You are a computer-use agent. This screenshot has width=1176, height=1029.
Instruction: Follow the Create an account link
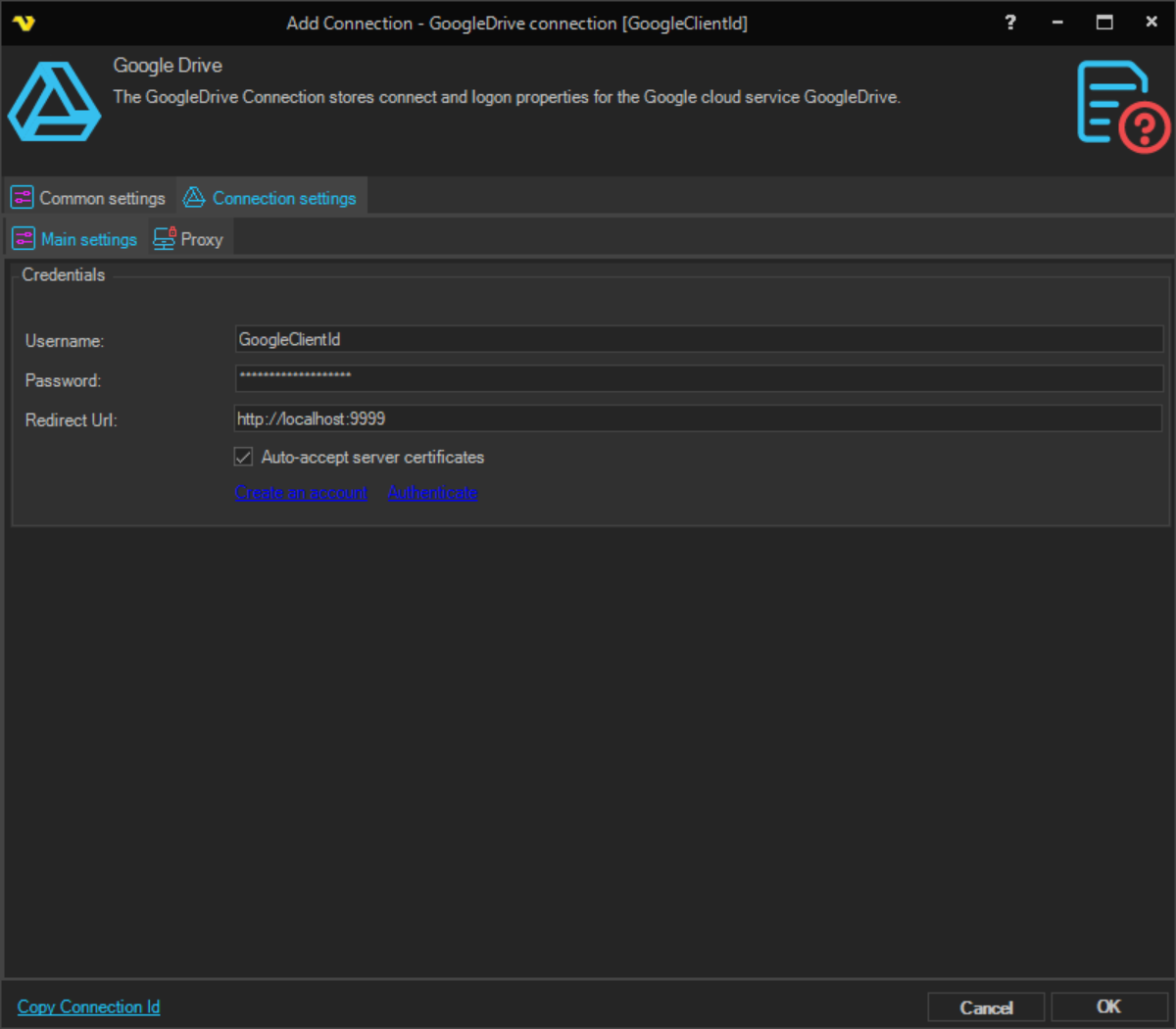coord(302,492)
